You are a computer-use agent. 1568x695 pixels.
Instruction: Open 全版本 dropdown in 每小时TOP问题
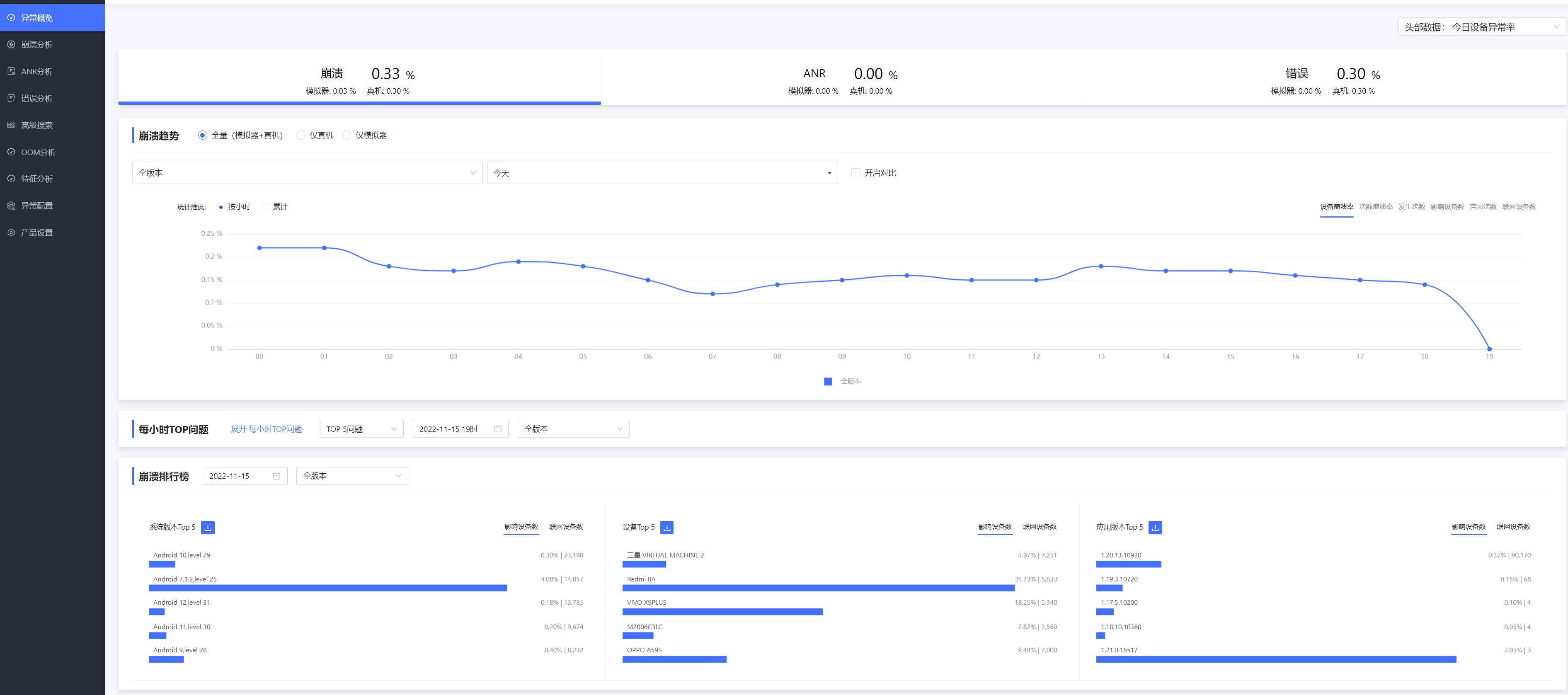(x=573, y=429)
